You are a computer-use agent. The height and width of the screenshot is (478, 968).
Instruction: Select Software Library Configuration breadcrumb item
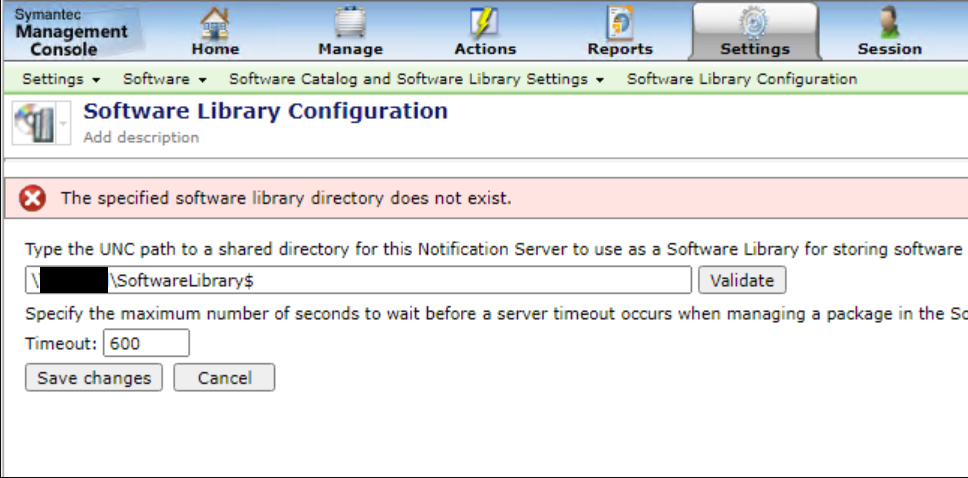(741, 78)
